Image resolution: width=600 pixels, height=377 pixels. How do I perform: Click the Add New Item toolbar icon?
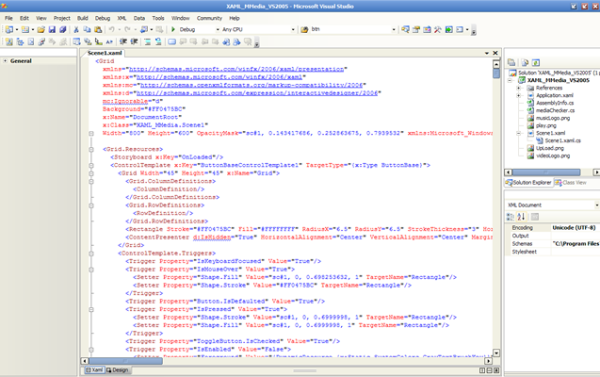(x=25, y=29)
